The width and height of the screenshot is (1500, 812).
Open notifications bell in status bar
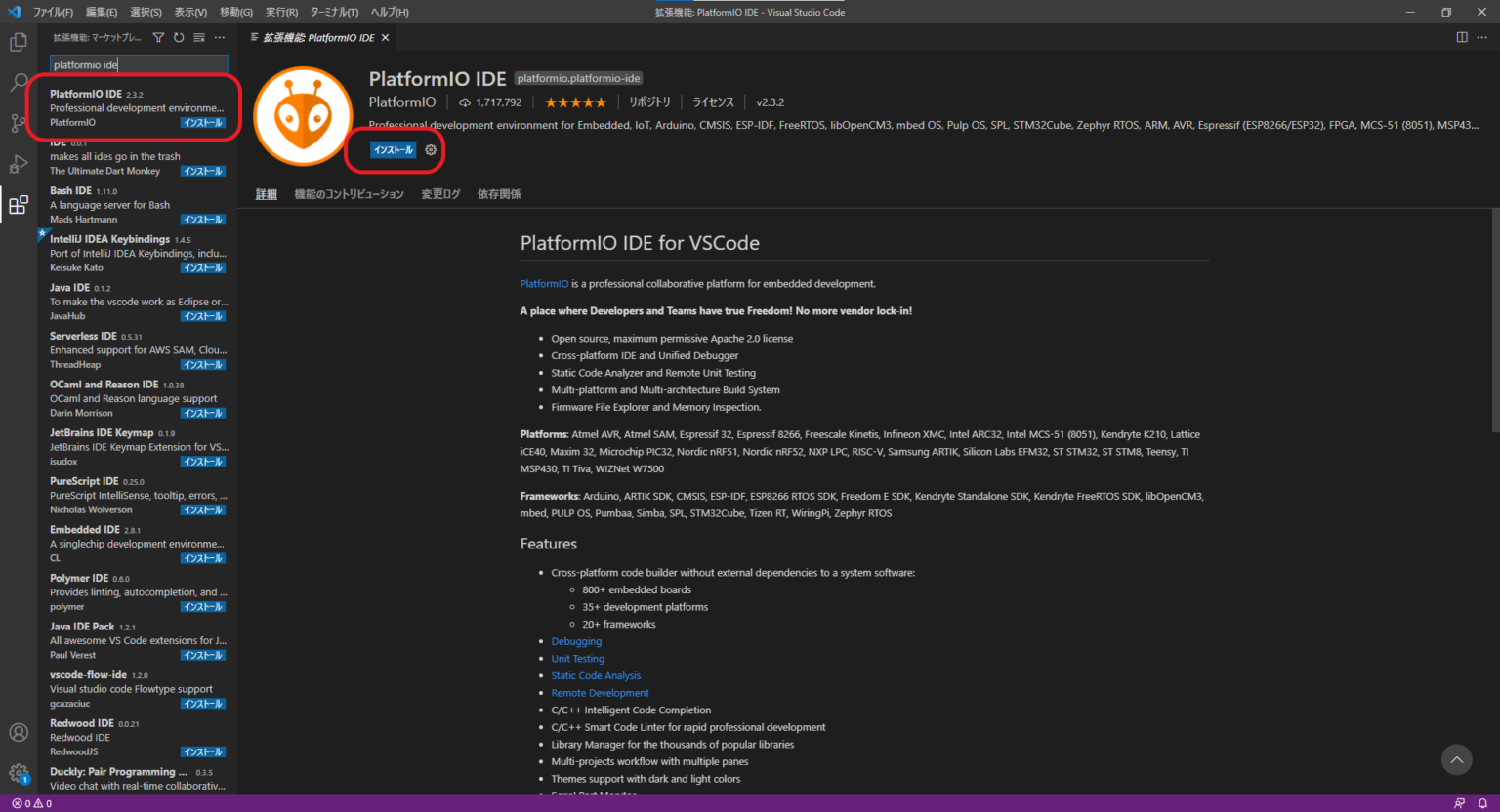[1482, 803]
